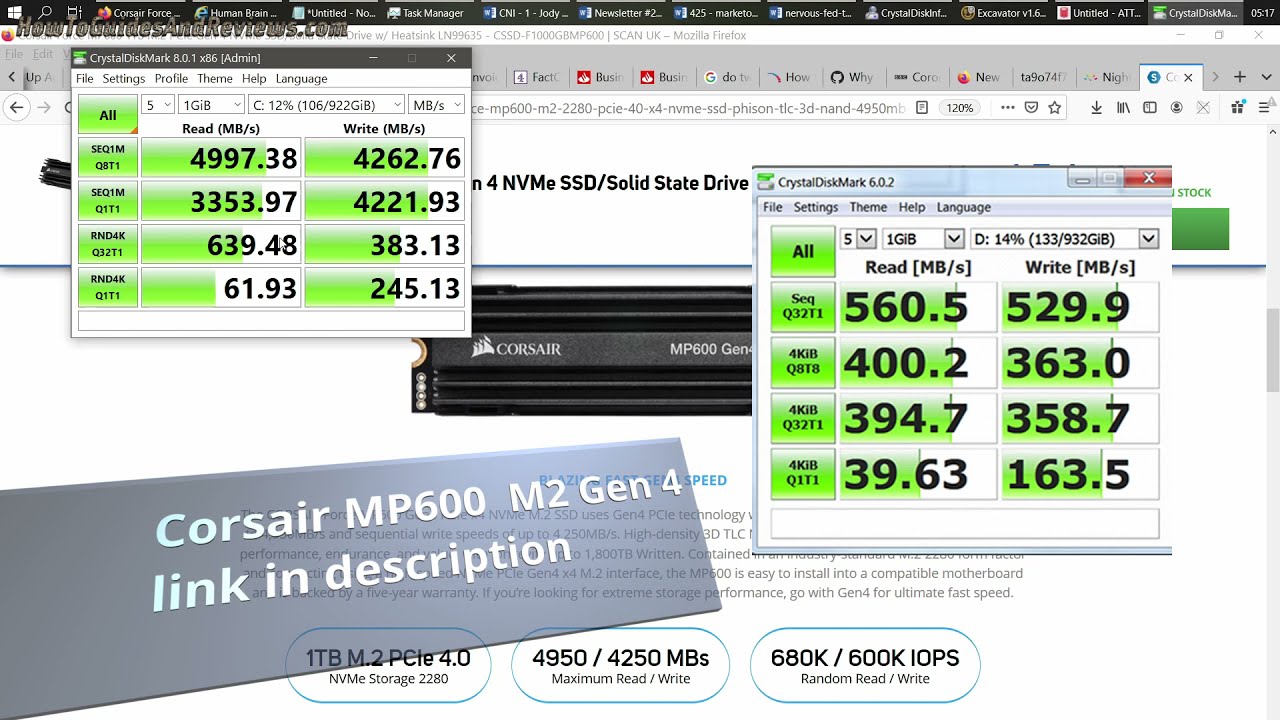Run the 4KiB Q1T1 test in CrystalDiskMark 6.0.2
Image resolution: width=1280 pixels, height=720 pixels.
click(803, 474)
